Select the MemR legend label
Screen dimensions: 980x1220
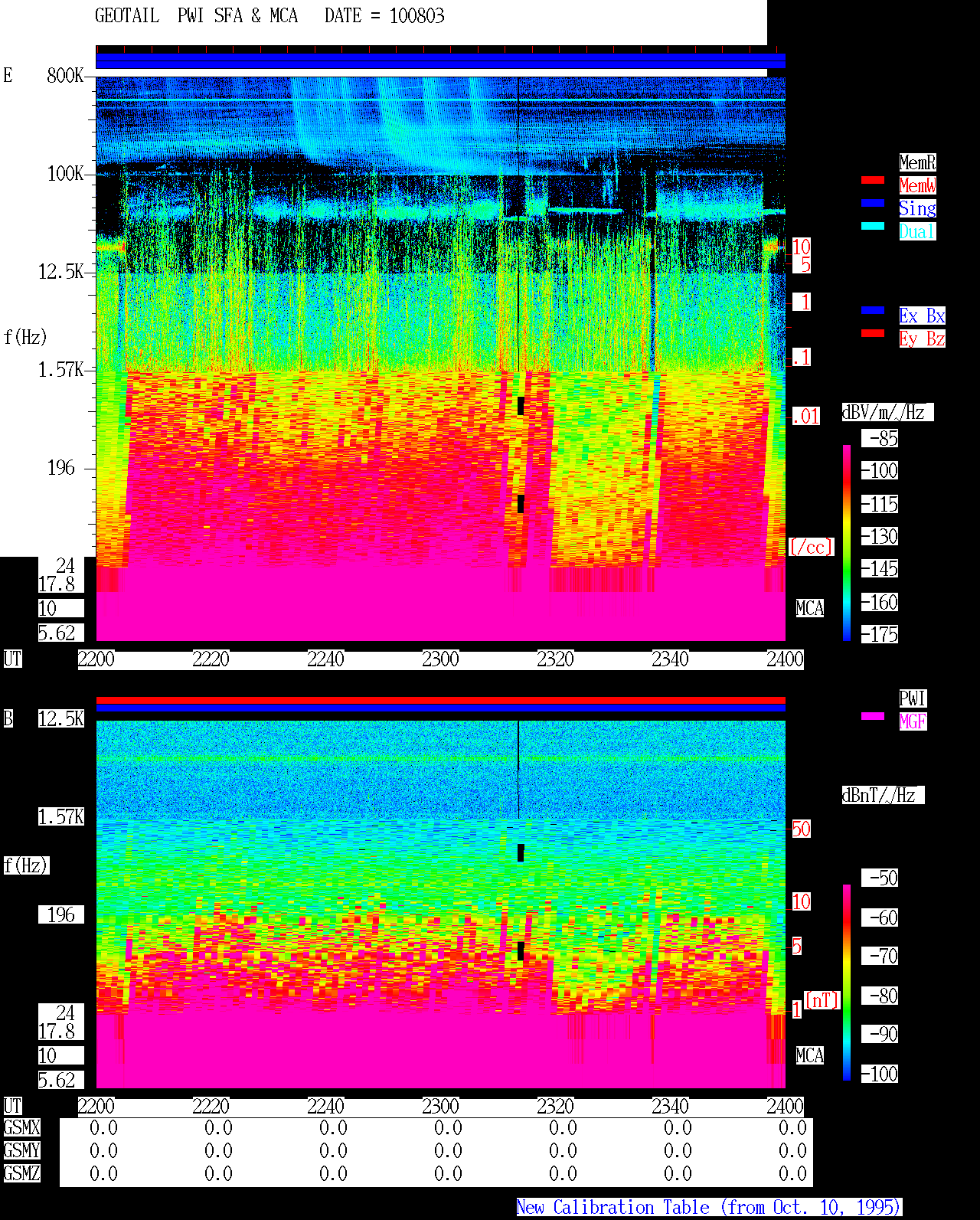[917, 162]
